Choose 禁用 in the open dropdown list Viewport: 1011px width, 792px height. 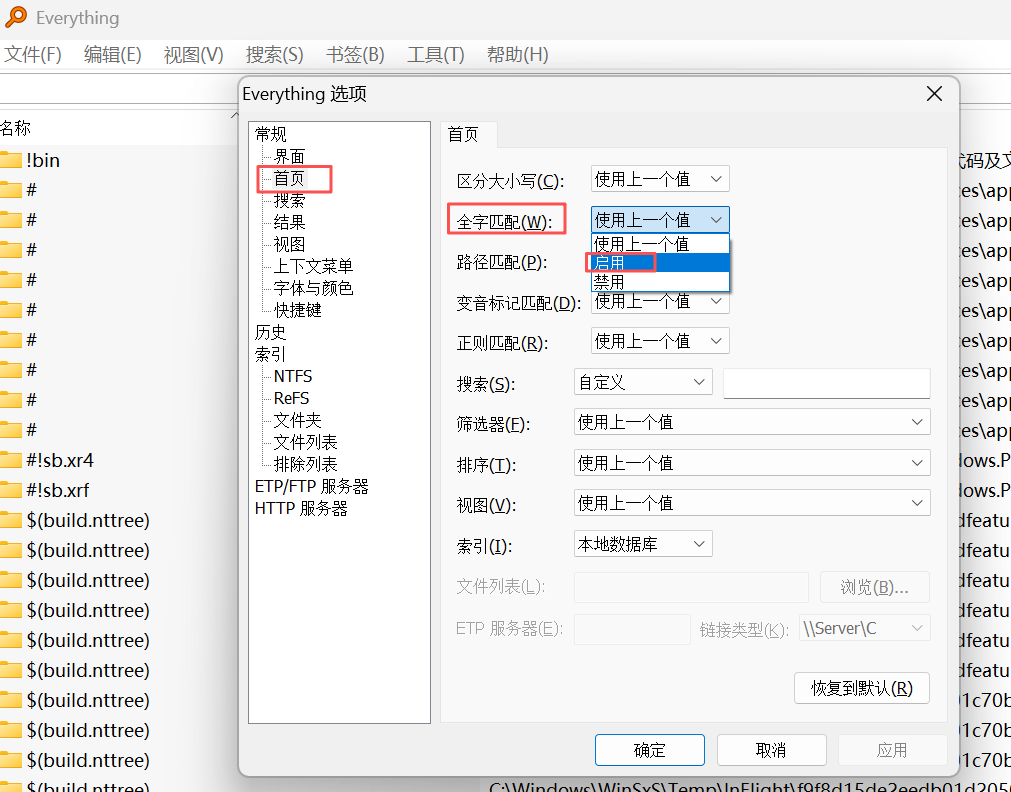click(x=660, y=282)
